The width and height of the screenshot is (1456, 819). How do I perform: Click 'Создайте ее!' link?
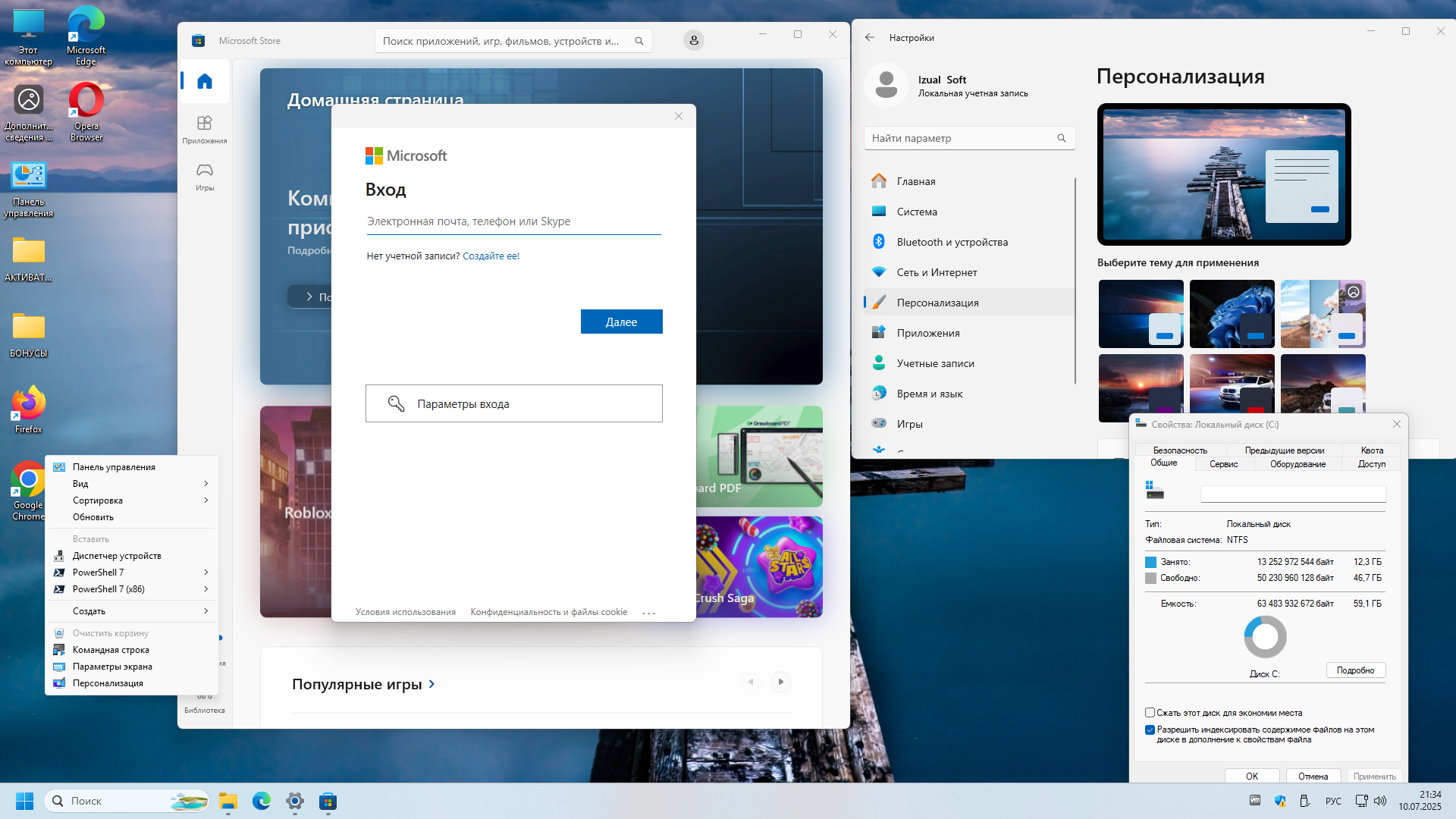point(491,256)
